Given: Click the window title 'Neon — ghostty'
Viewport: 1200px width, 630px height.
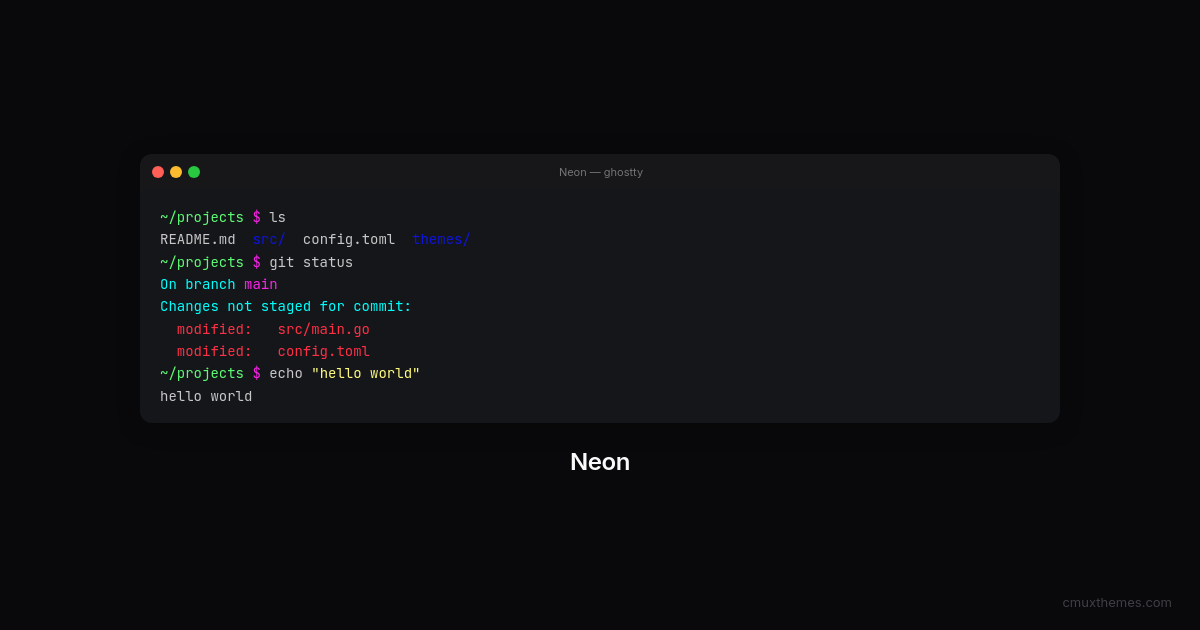Looking at the screenshot, I should point(601,172).
